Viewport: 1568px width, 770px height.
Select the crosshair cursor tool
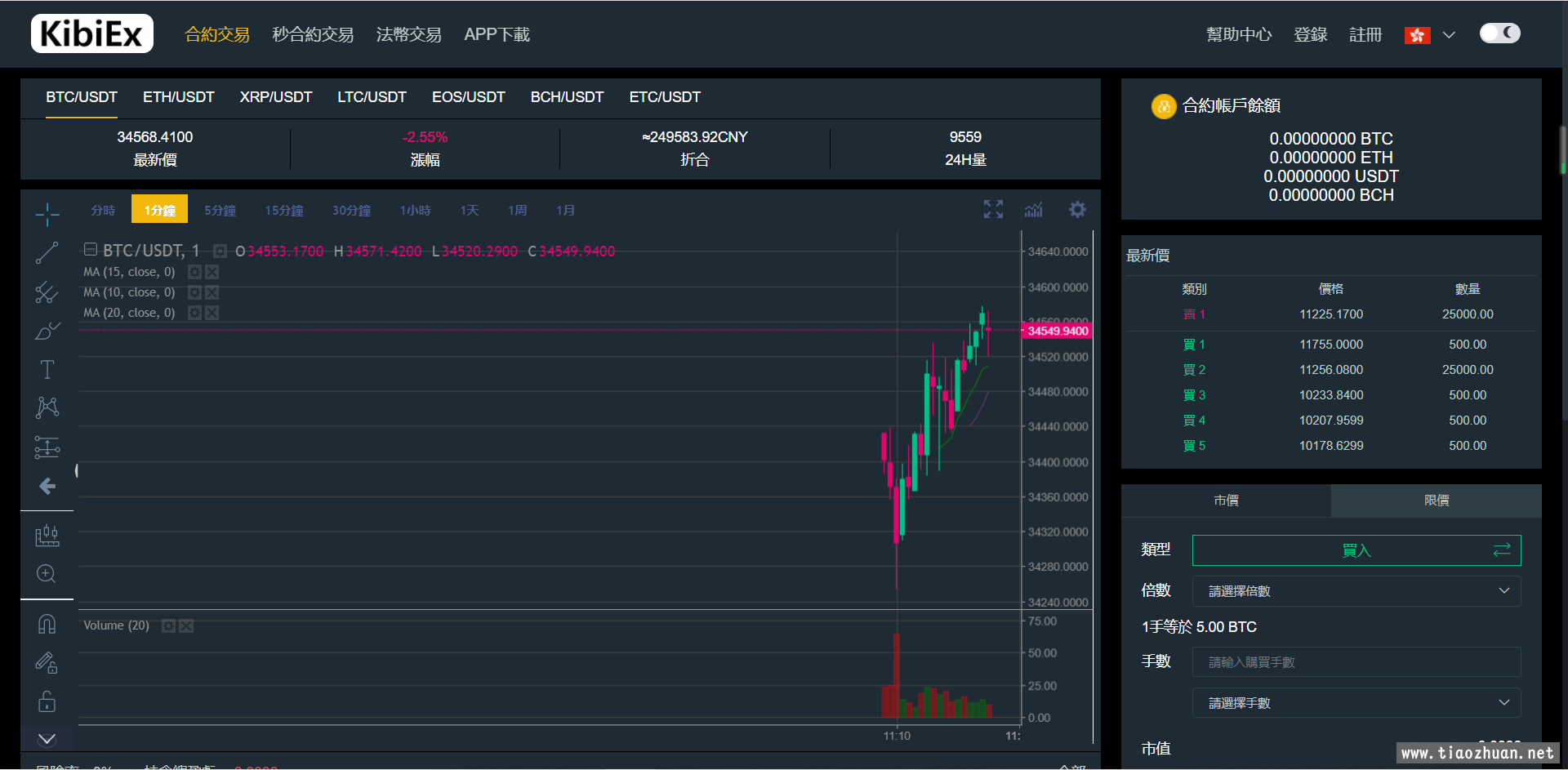click(47, 214)
